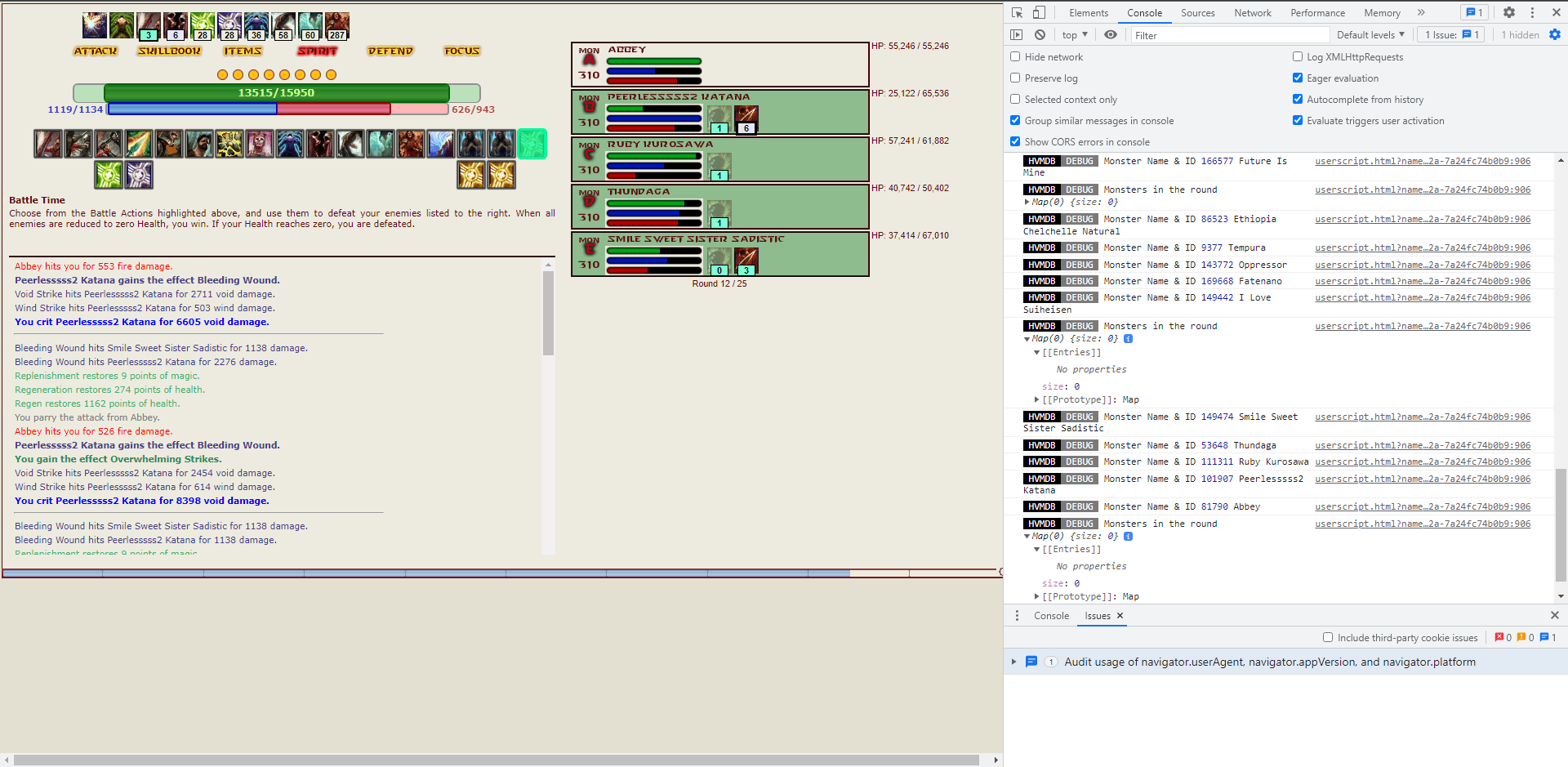Click the DEFEND battle action
1568x767 pixels.
(390, 51)
